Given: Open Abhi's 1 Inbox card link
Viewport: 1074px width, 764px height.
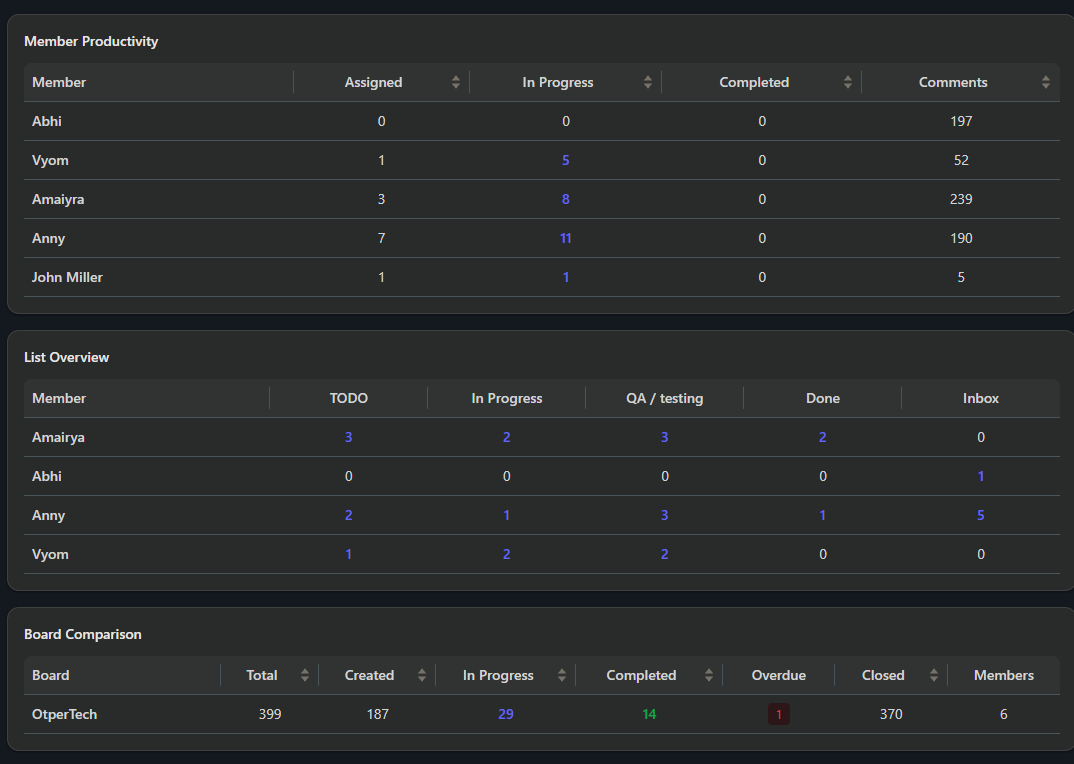Looking at the screenshot, I should (981, 476).
